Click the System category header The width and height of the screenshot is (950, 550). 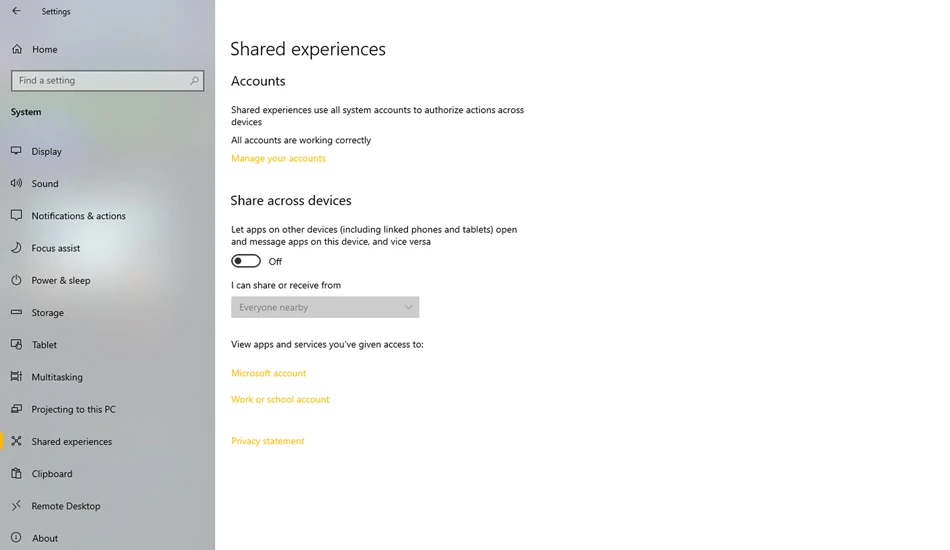pyautogui.click(x=26, y=112)
